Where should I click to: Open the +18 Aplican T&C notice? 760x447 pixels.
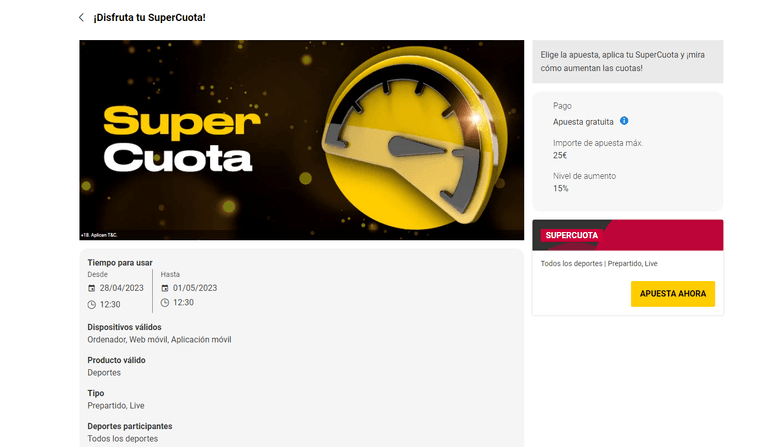101,235
